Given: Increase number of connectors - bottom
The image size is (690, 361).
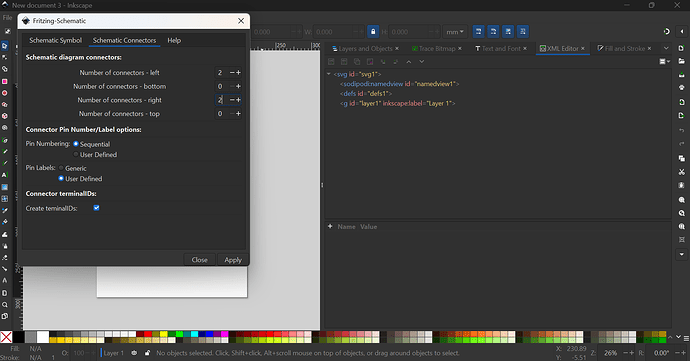Looking at the screenshot, I should 239,86.
